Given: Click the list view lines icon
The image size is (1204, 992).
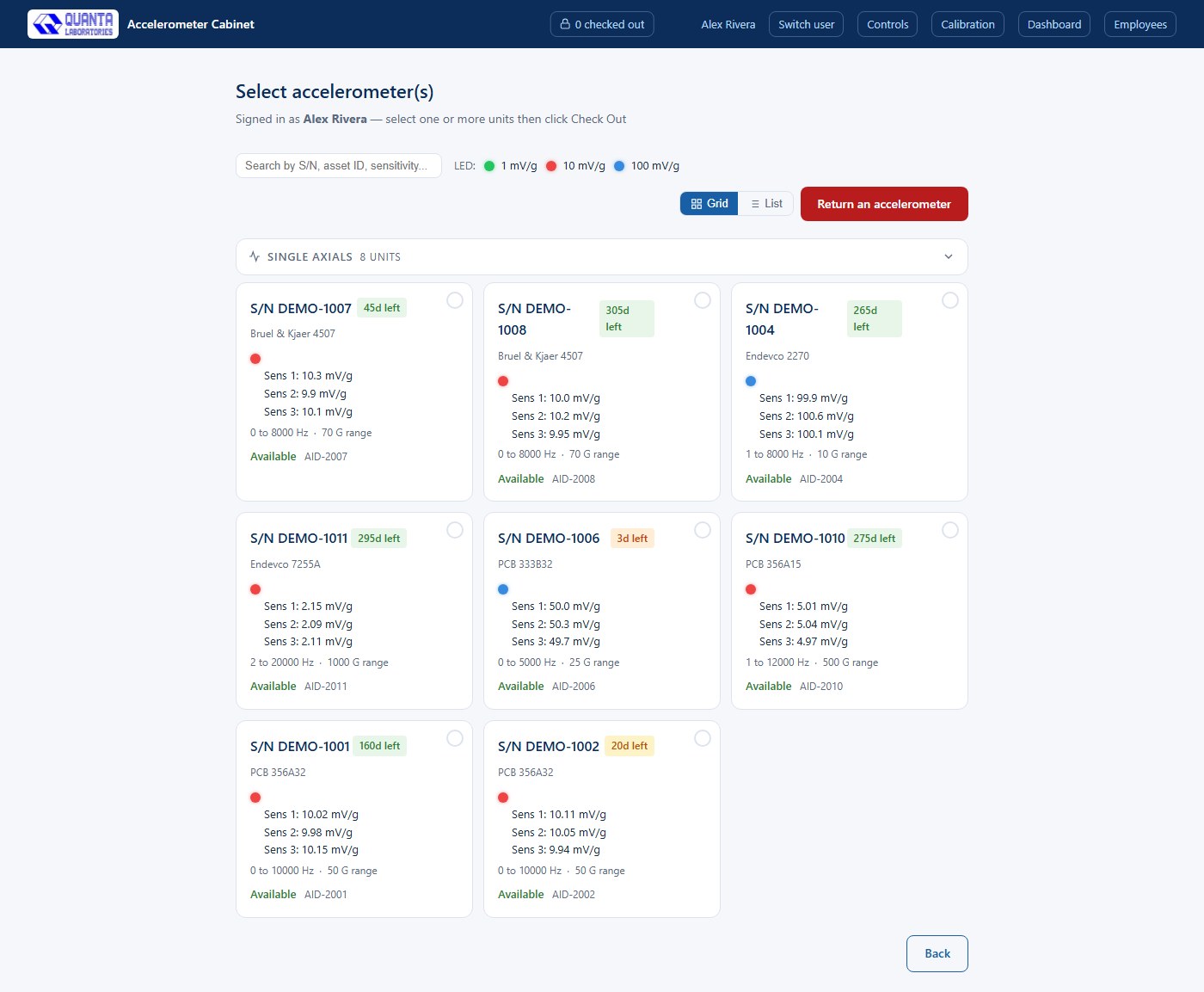Looking at the screenshot, I should [x=755, y=204].
